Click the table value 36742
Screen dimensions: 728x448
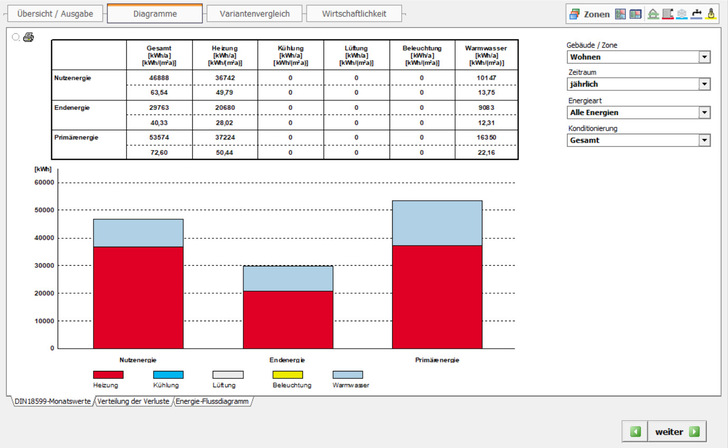(225, 78)
